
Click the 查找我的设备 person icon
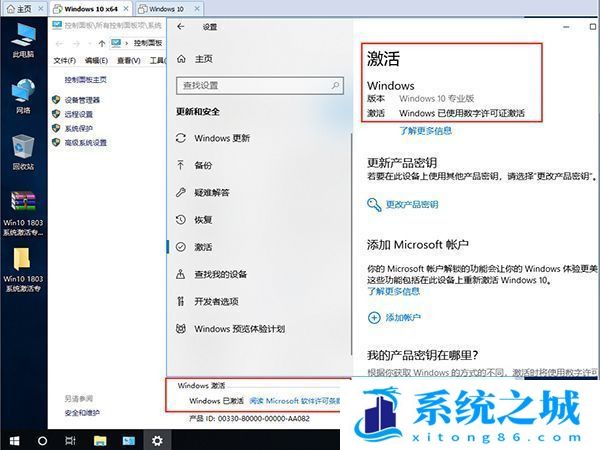pos(181,274)
